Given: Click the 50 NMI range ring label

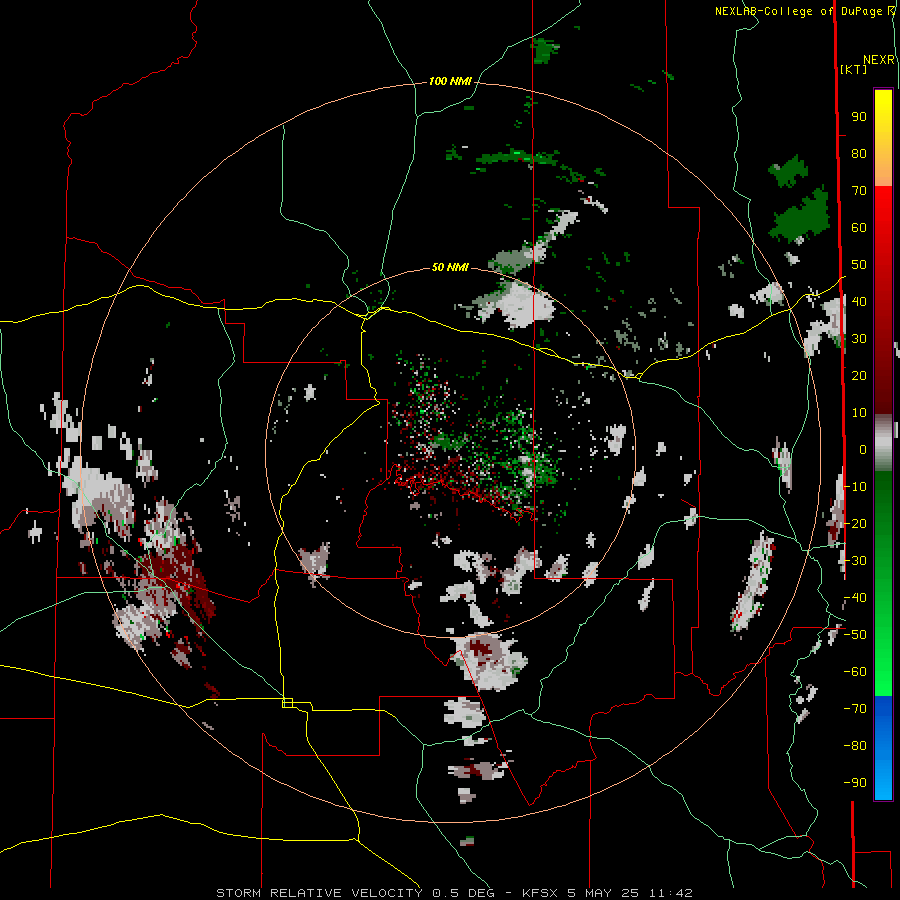Looking at the screenshot, I should point(450,267).
